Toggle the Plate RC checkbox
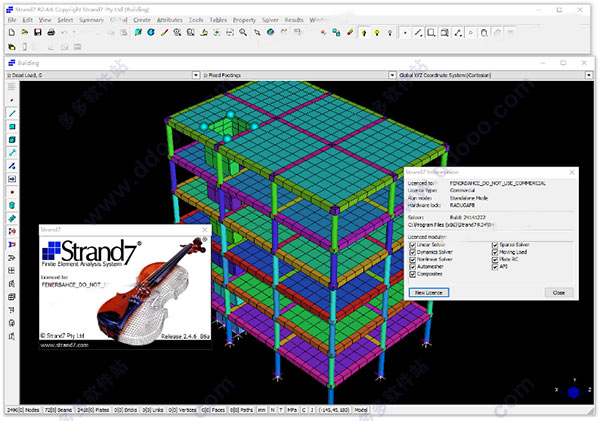The width and height of the screenshot is (600, 421). pos(495,259)
